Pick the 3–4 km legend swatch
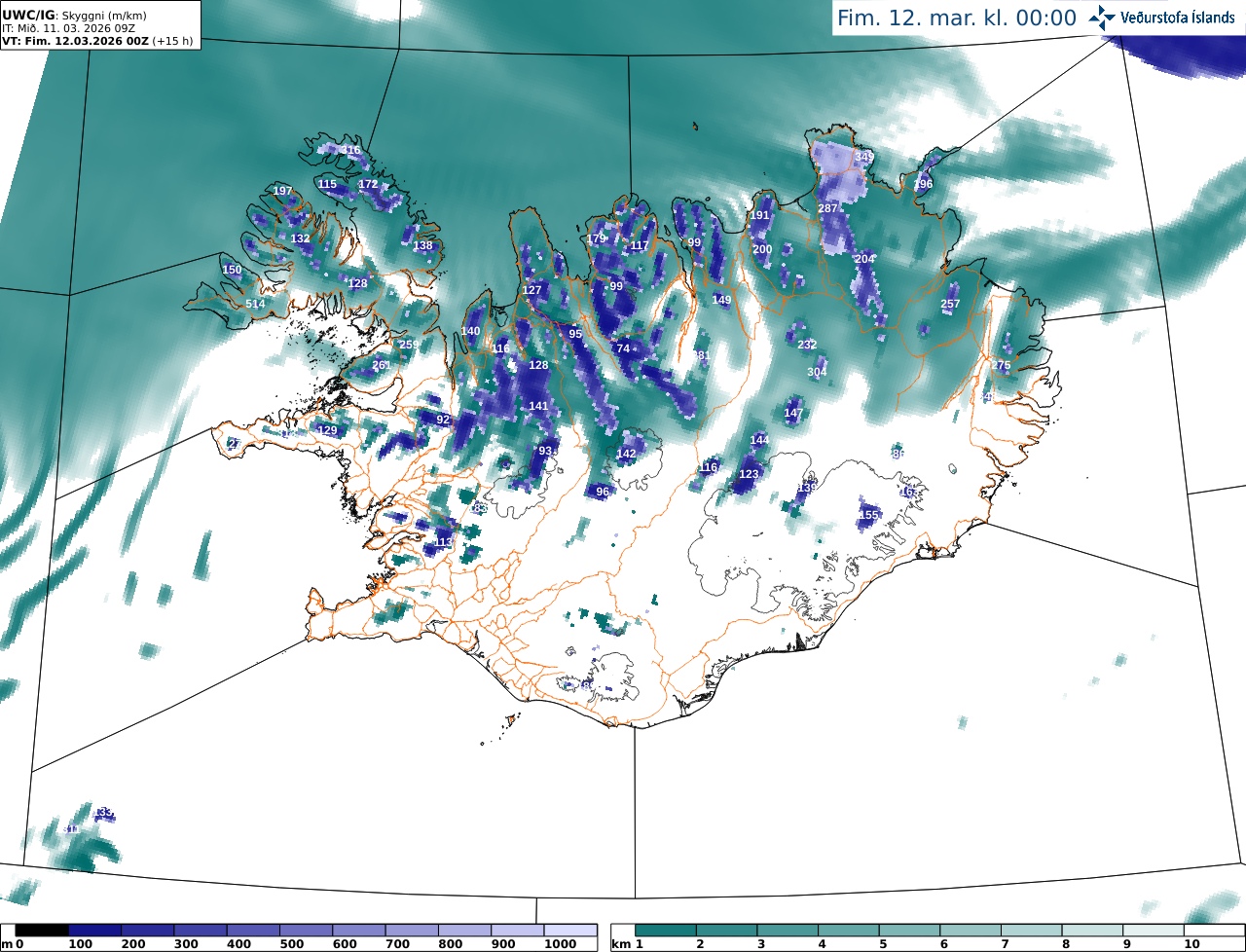This screenshot has width=1246, height=952. click(x=788, y=931)
